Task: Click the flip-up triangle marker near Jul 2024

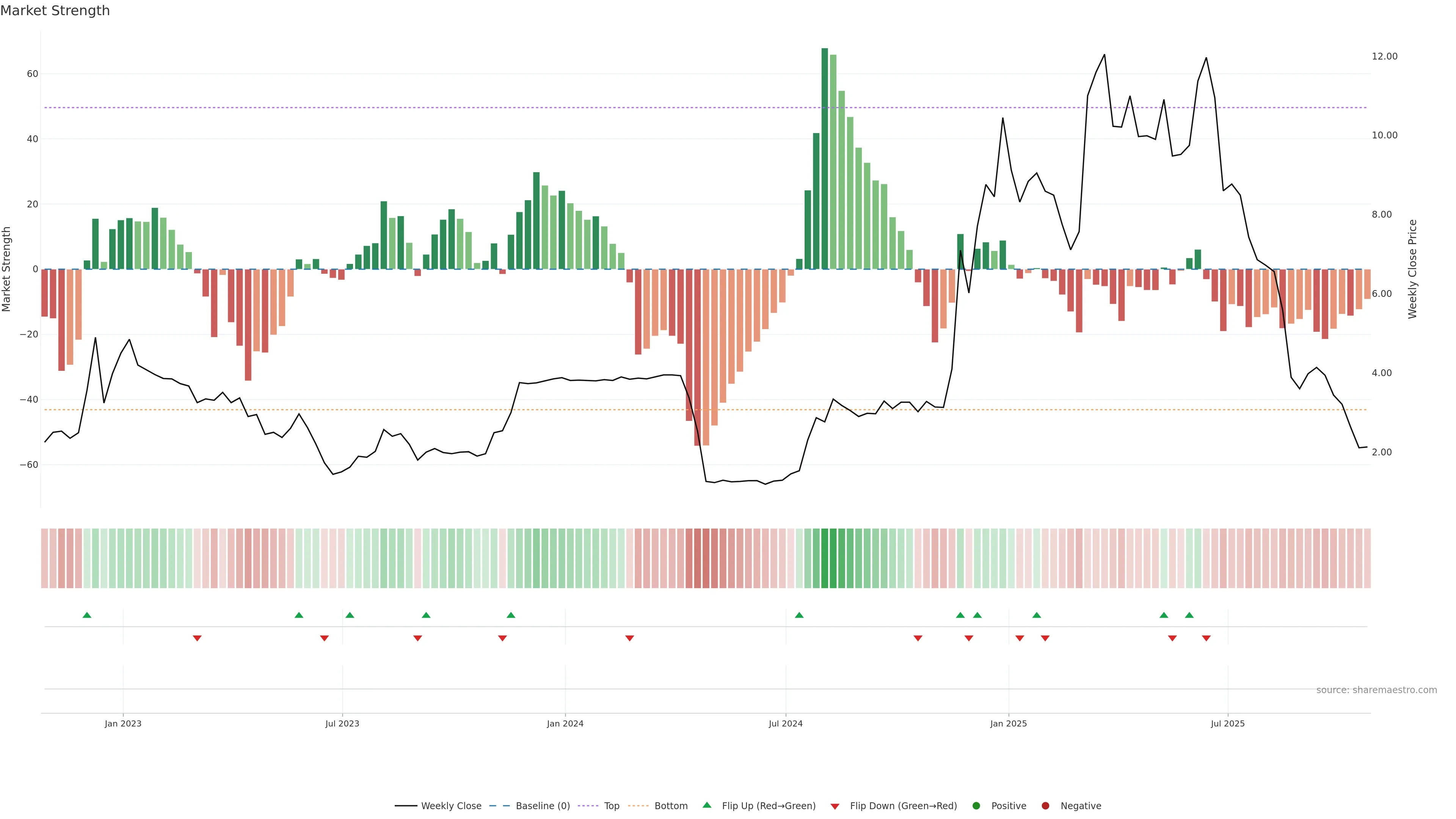Action: pyautogui.click(x=799, y=615)
